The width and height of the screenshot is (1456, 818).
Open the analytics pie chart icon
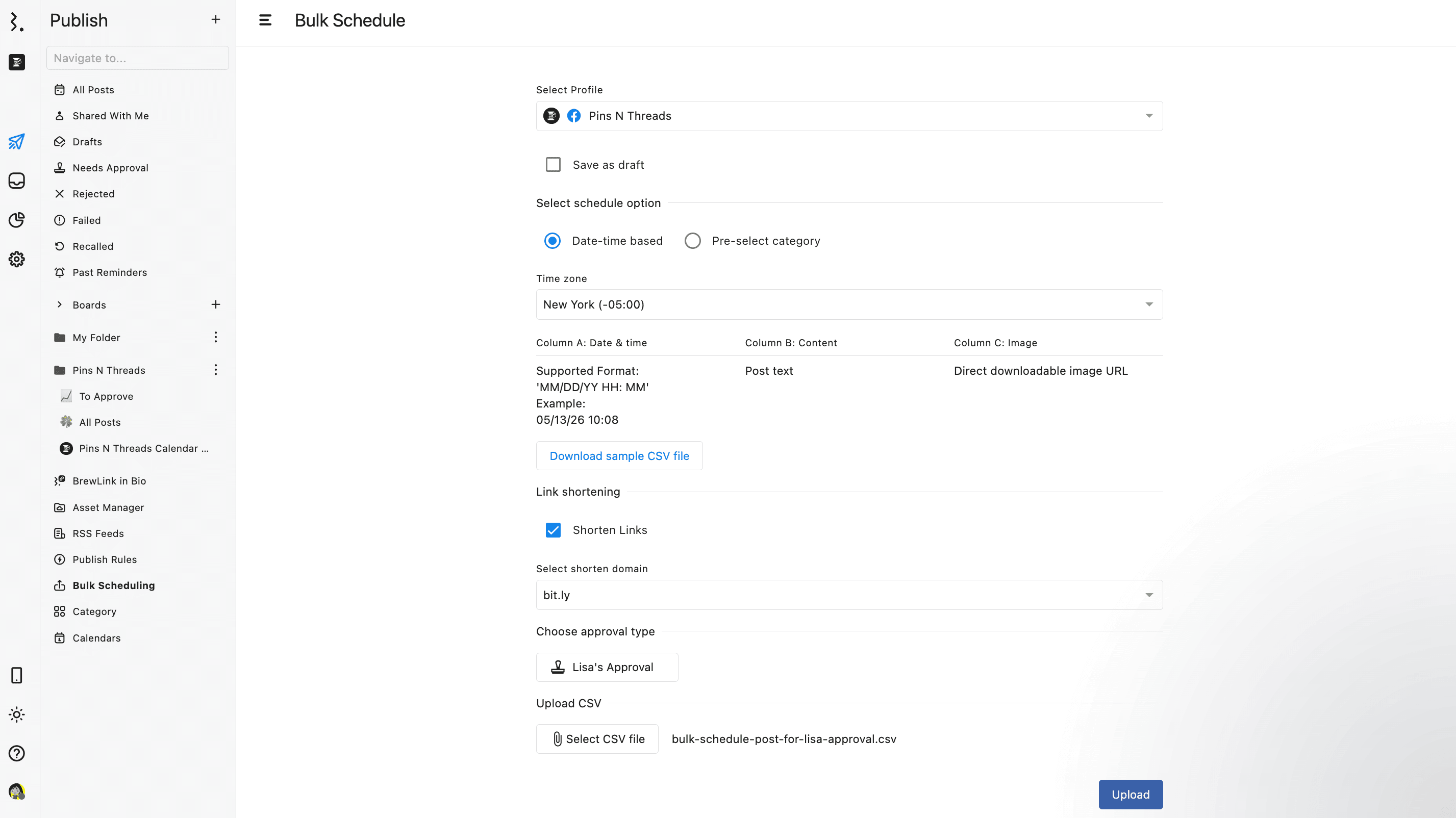point(16,220)
